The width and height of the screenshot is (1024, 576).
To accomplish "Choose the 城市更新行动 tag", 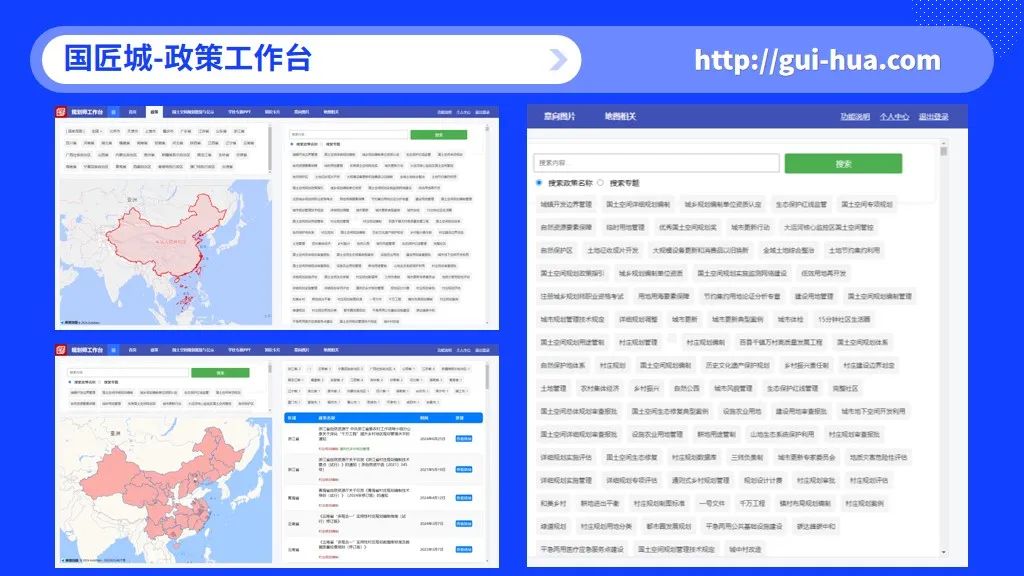I will coord(750,227).
